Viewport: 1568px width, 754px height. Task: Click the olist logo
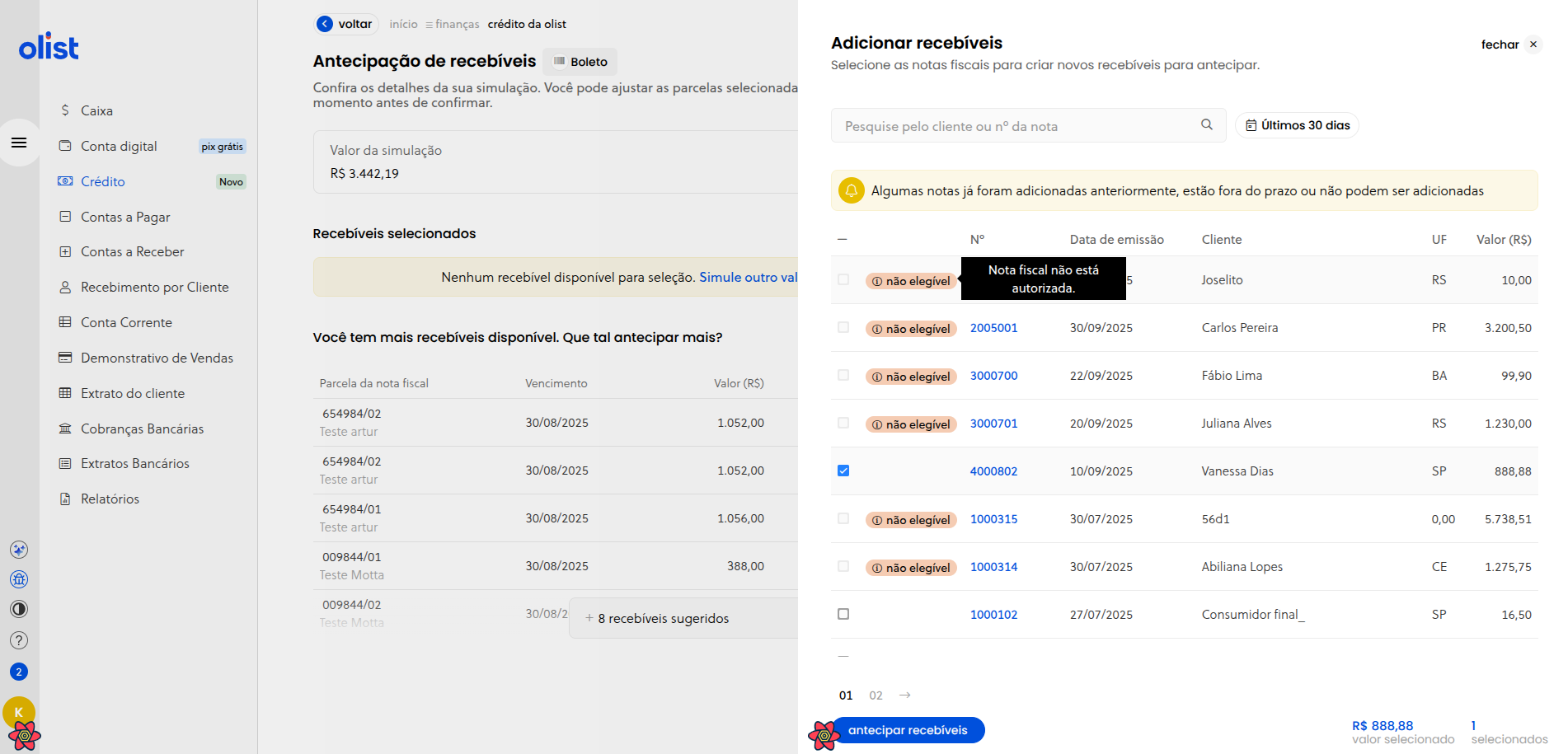(49, 47)
